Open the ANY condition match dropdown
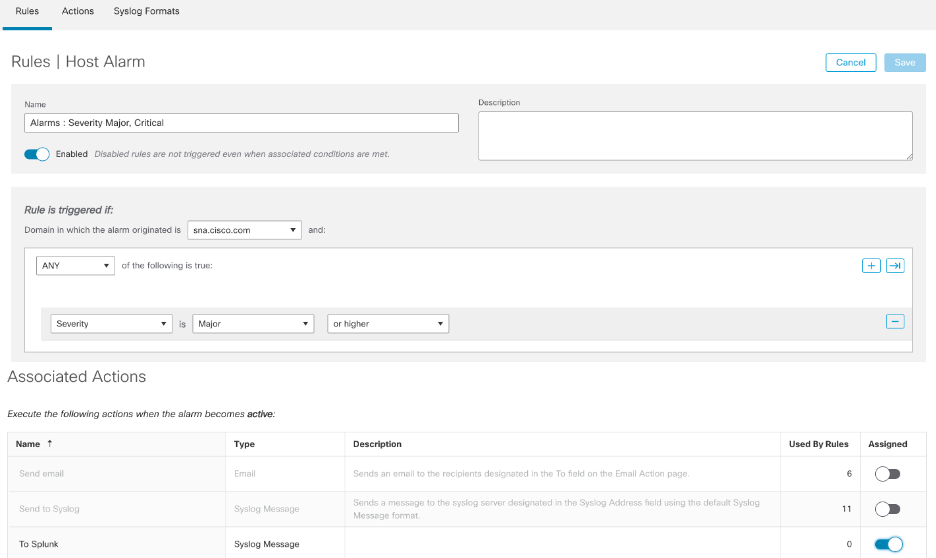 pos(75,266)
